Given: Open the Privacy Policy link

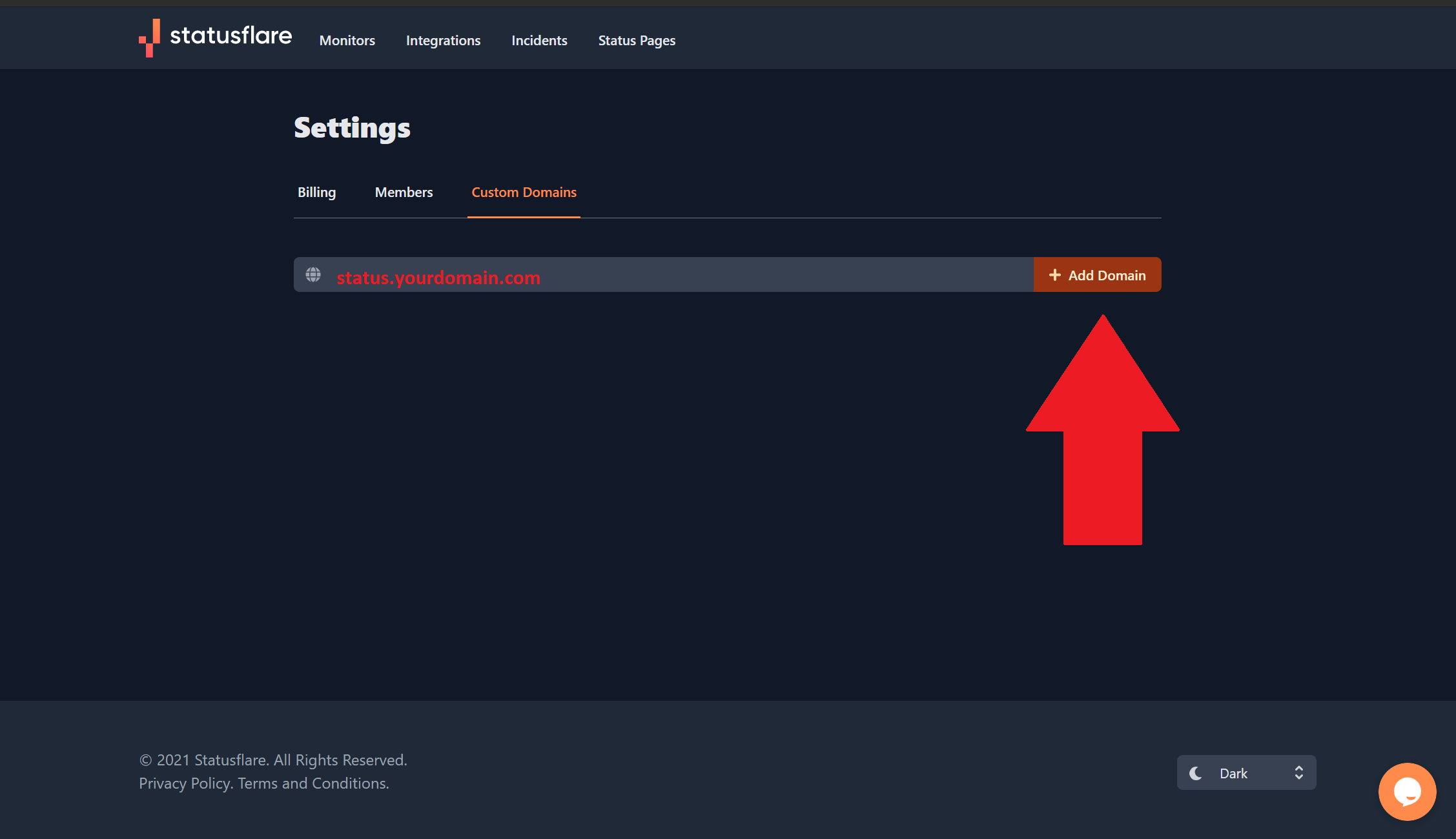Looking at the screenshot, I should point(185,783).
